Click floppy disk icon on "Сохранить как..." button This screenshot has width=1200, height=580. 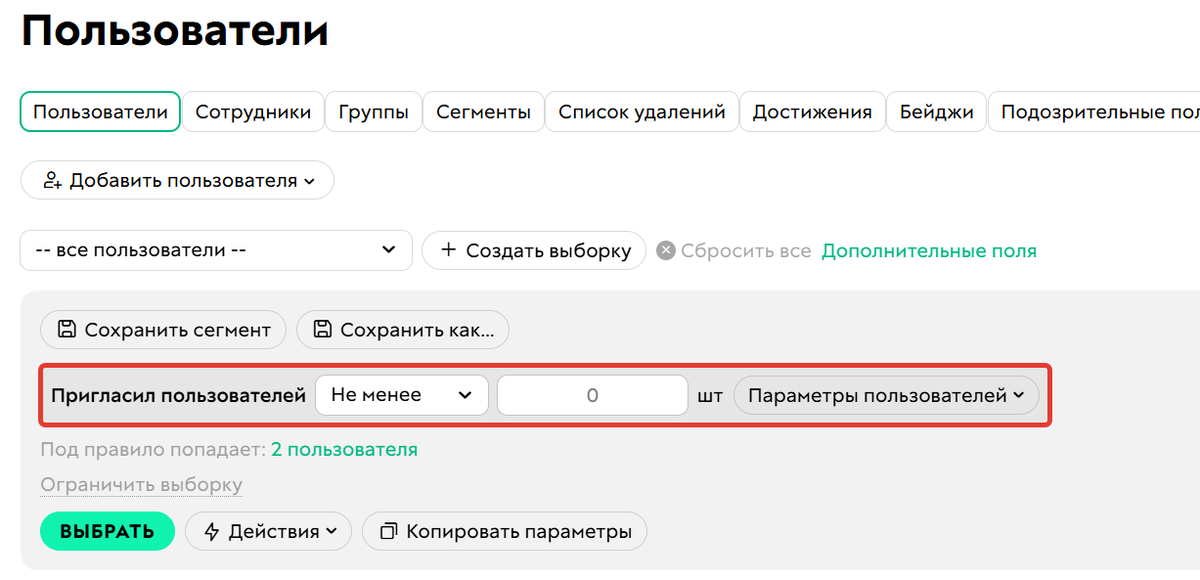point(322,329)
